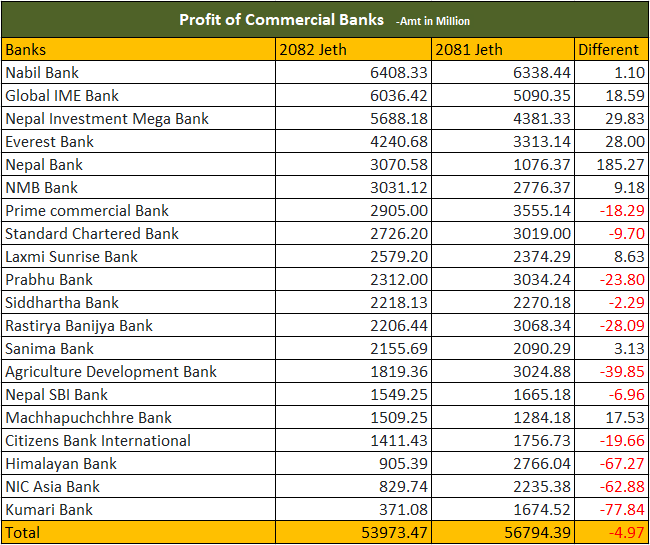Click the 'Rastirya Banijya Bank' cell
The width and height of the screenshot is (650, 545).
click(x=139, y=325)
